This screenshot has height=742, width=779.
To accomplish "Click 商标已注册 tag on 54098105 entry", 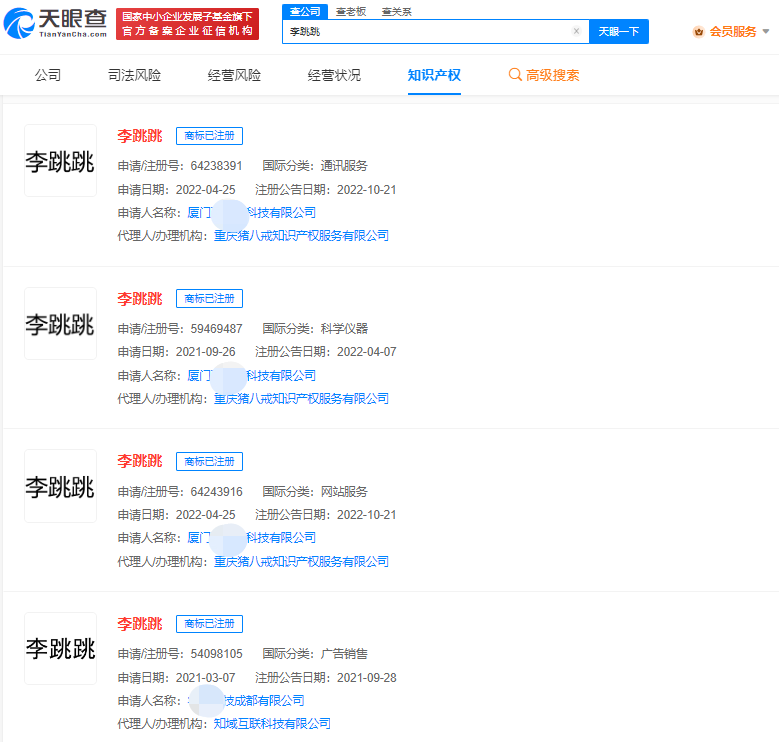I will (209, 624).
